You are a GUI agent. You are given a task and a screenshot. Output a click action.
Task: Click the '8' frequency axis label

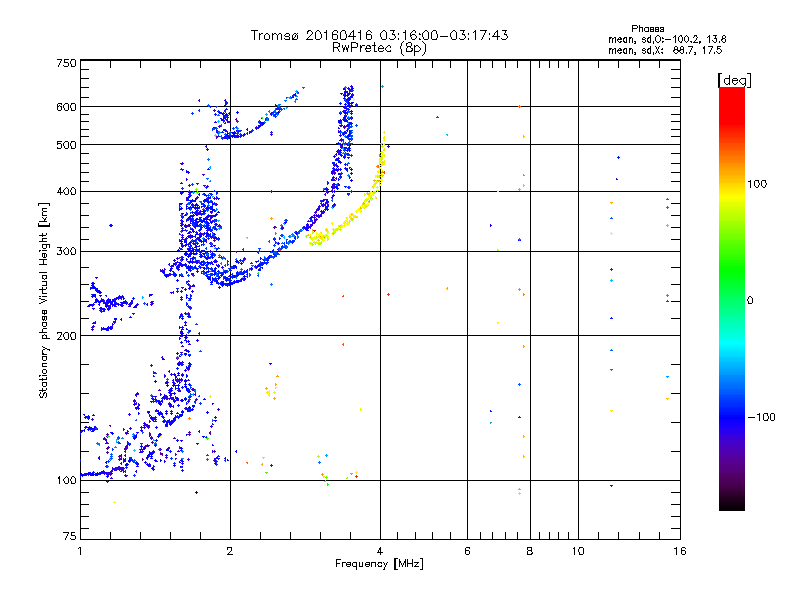point(530,551)
